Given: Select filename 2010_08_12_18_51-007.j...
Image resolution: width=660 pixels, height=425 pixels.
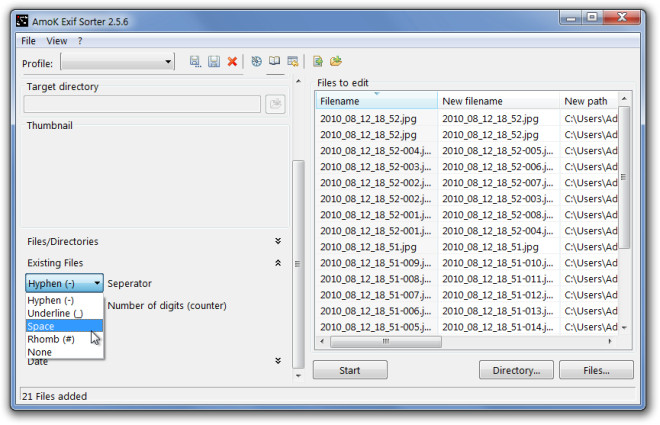Looking at the screenshot, I should (x=375, y=295).
